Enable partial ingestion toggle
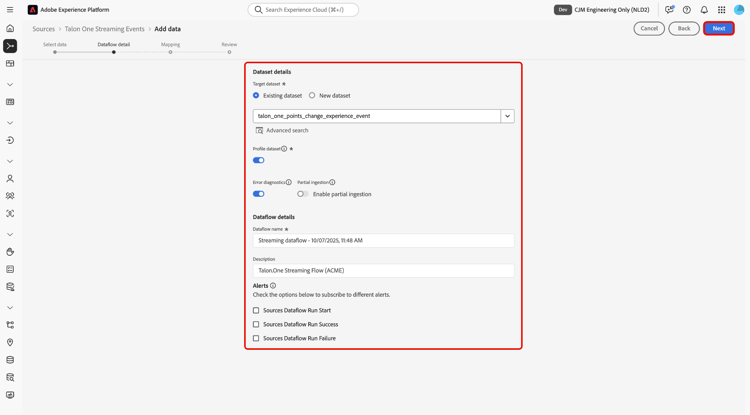This screenshot has height=415, width=750. click(x=303, y=194)
